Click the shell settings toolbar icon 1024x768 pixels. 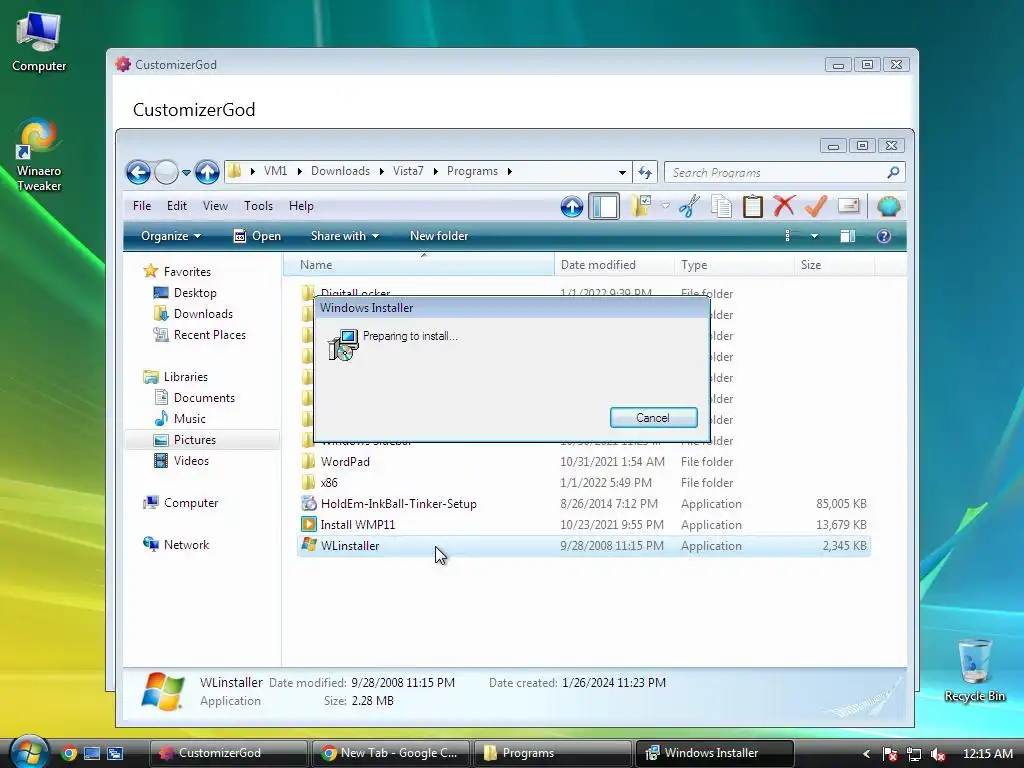click(889, 206)
